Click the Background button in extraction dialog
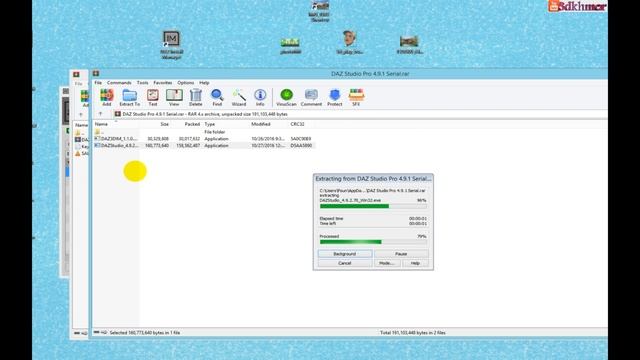The image size is (640, 360). pos(344,254)
